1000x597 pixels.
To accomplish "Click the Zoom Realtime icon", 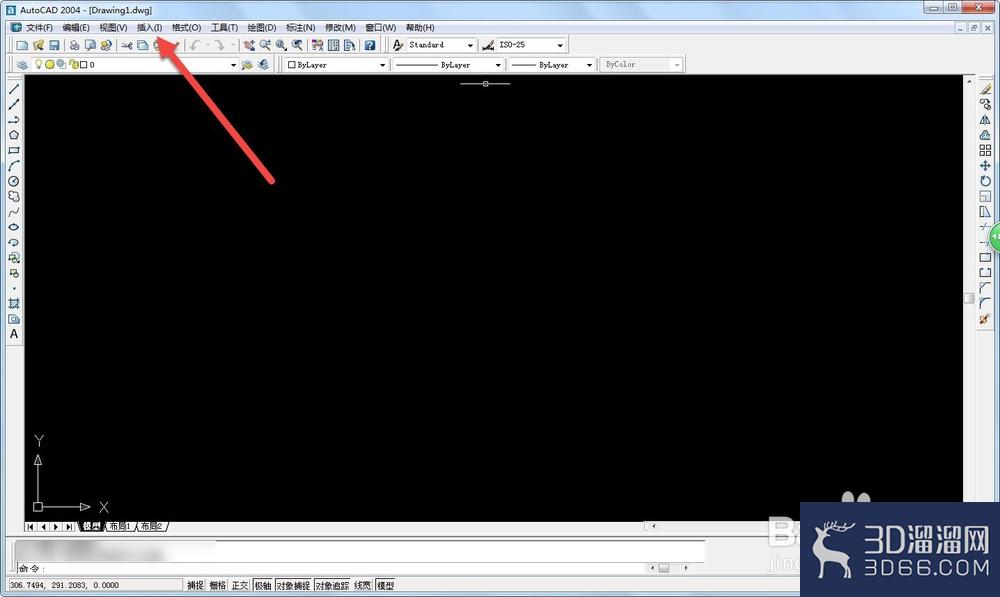I will point(265,45).
